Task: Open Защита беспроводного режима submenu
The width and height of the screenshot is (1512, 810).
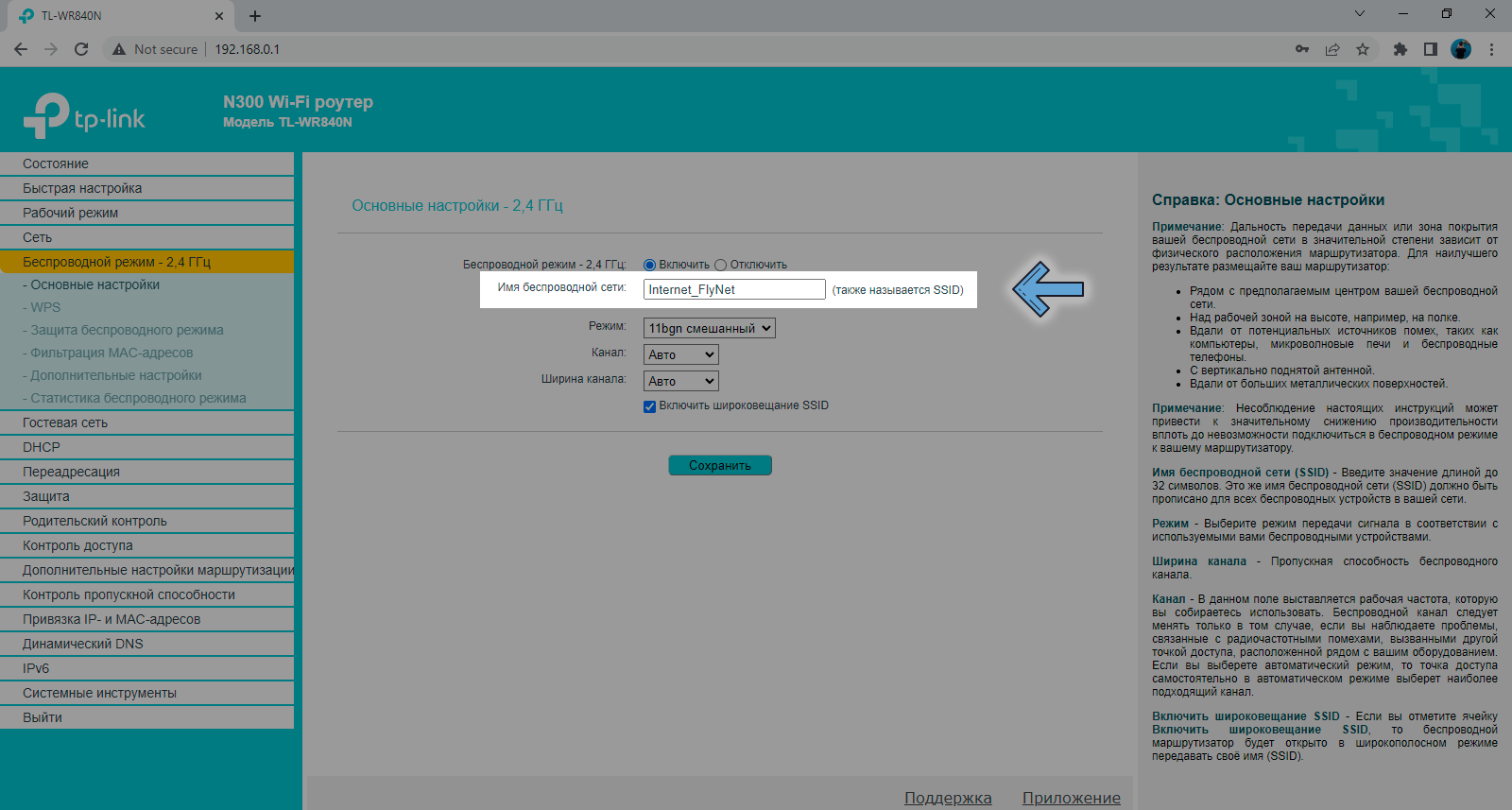Action: coord(146,330)
